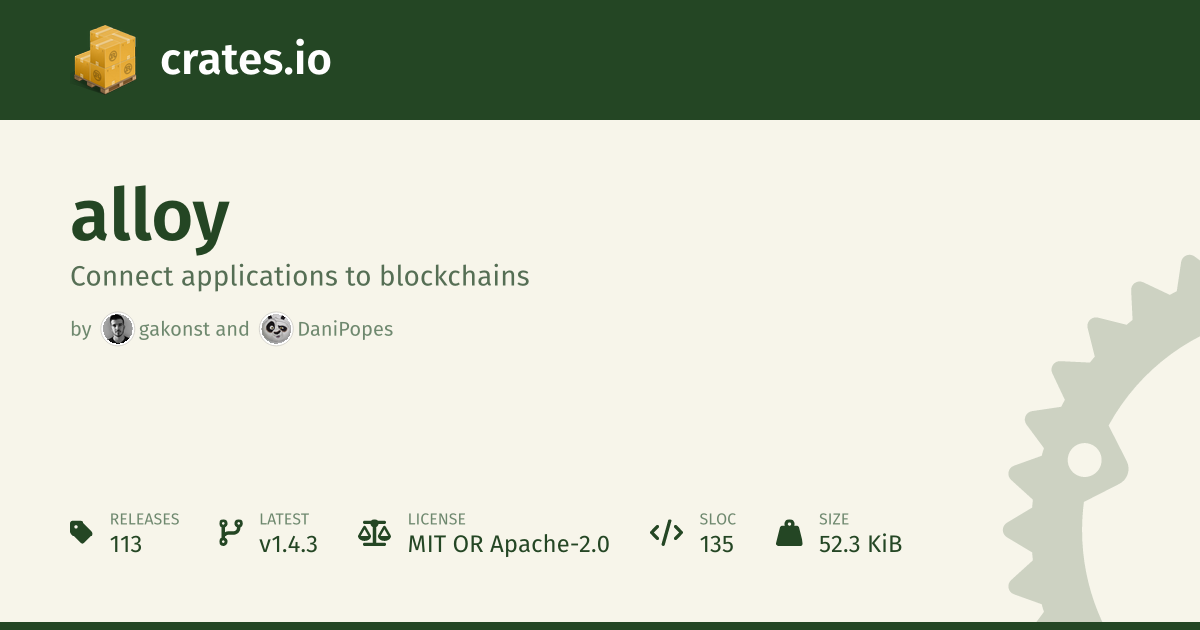This screenshot has width=1200, height=630.
Task: Click the git branch latest icon
Action: 231,533
